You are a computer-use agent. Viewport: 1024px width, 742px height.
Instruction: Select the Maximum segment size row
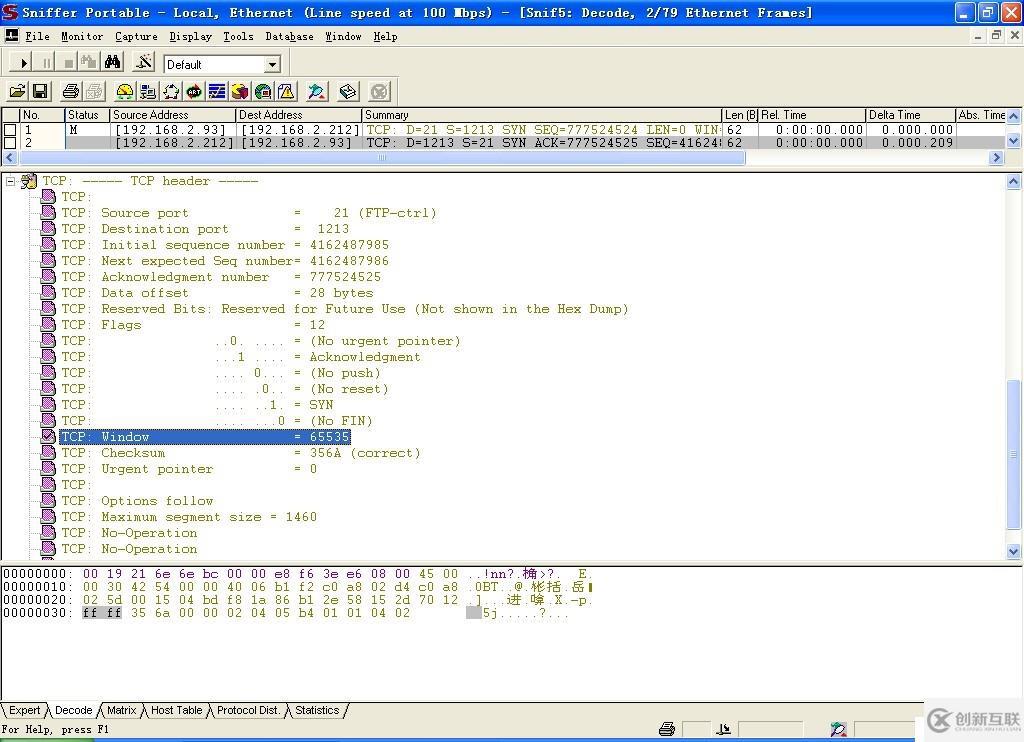[189, 517]
